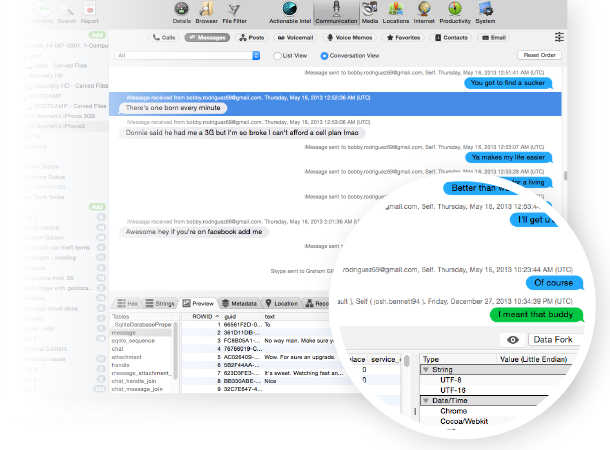The height and width of the screenshot is (450, 610).
Task: Click the Tables list scrollbar
Action: click(175, 350)
